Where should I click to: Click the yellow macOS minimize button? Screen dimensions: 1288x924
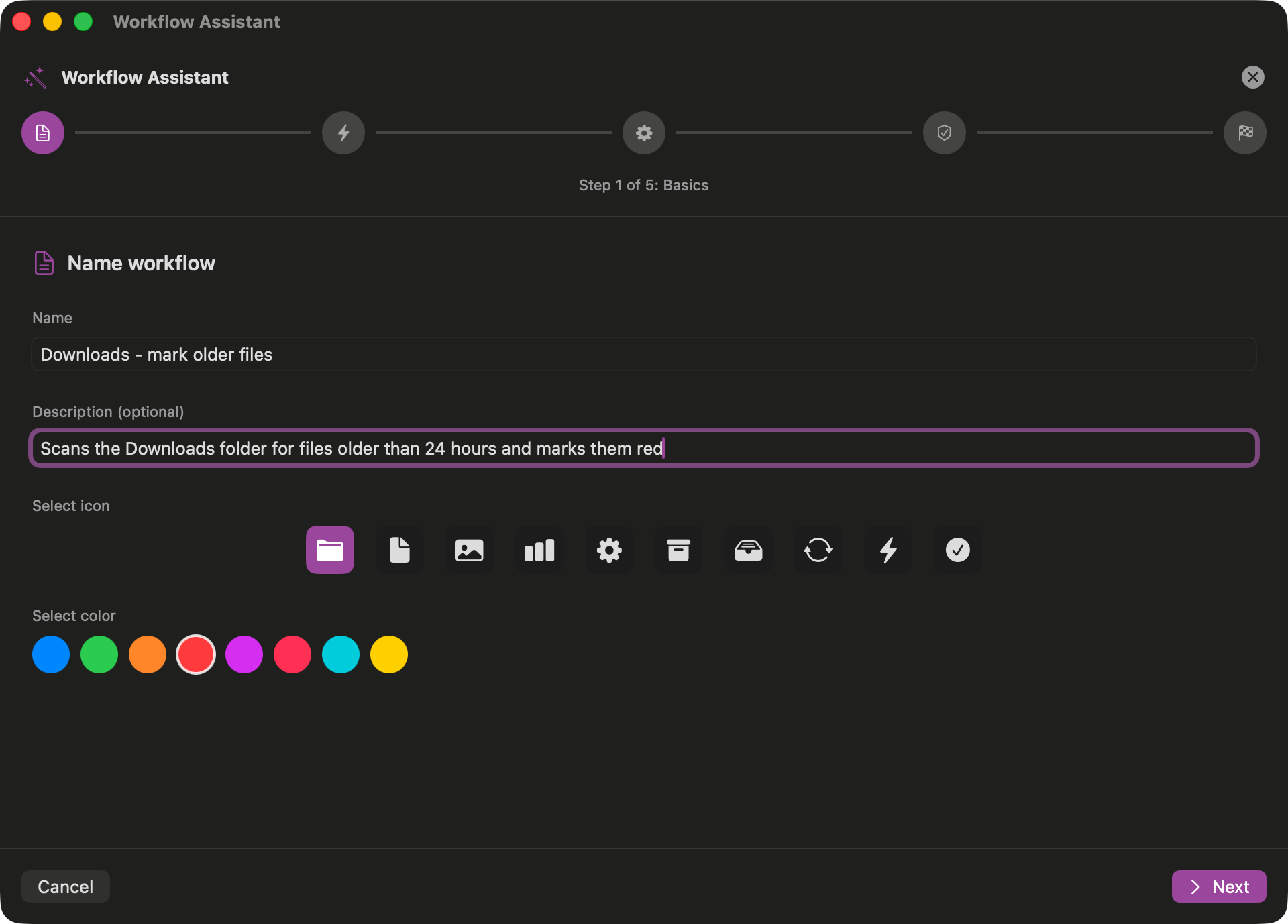52,21
